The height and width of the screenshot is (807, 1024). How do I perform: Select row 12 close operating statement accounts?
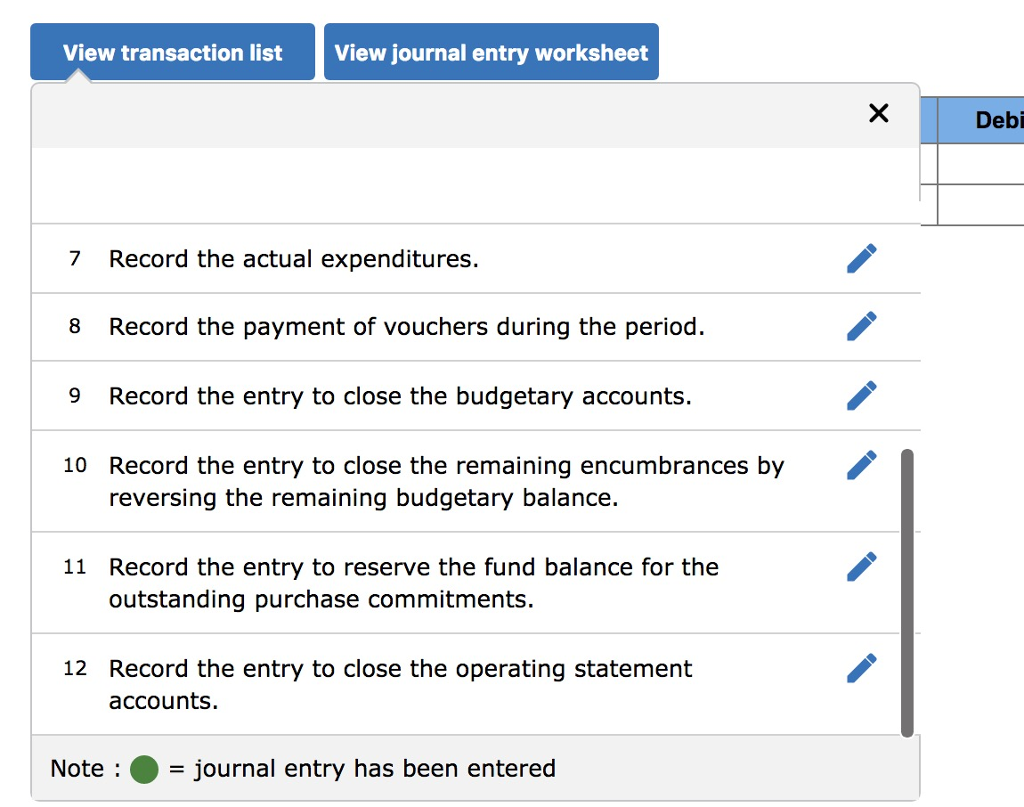(x=400, y=685)
